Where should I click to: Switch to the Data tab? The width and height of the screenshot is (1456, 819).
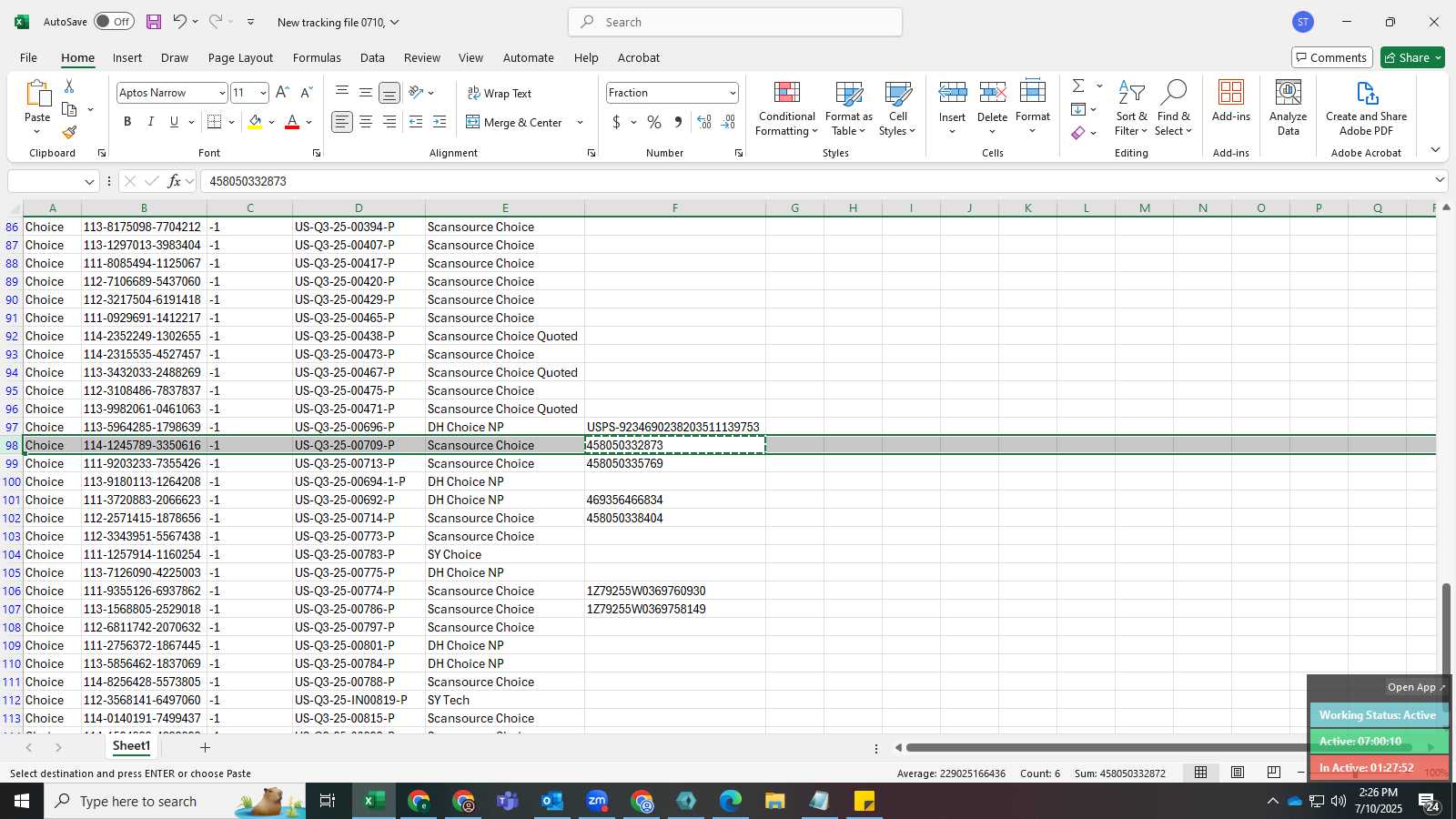click(372, 57)
